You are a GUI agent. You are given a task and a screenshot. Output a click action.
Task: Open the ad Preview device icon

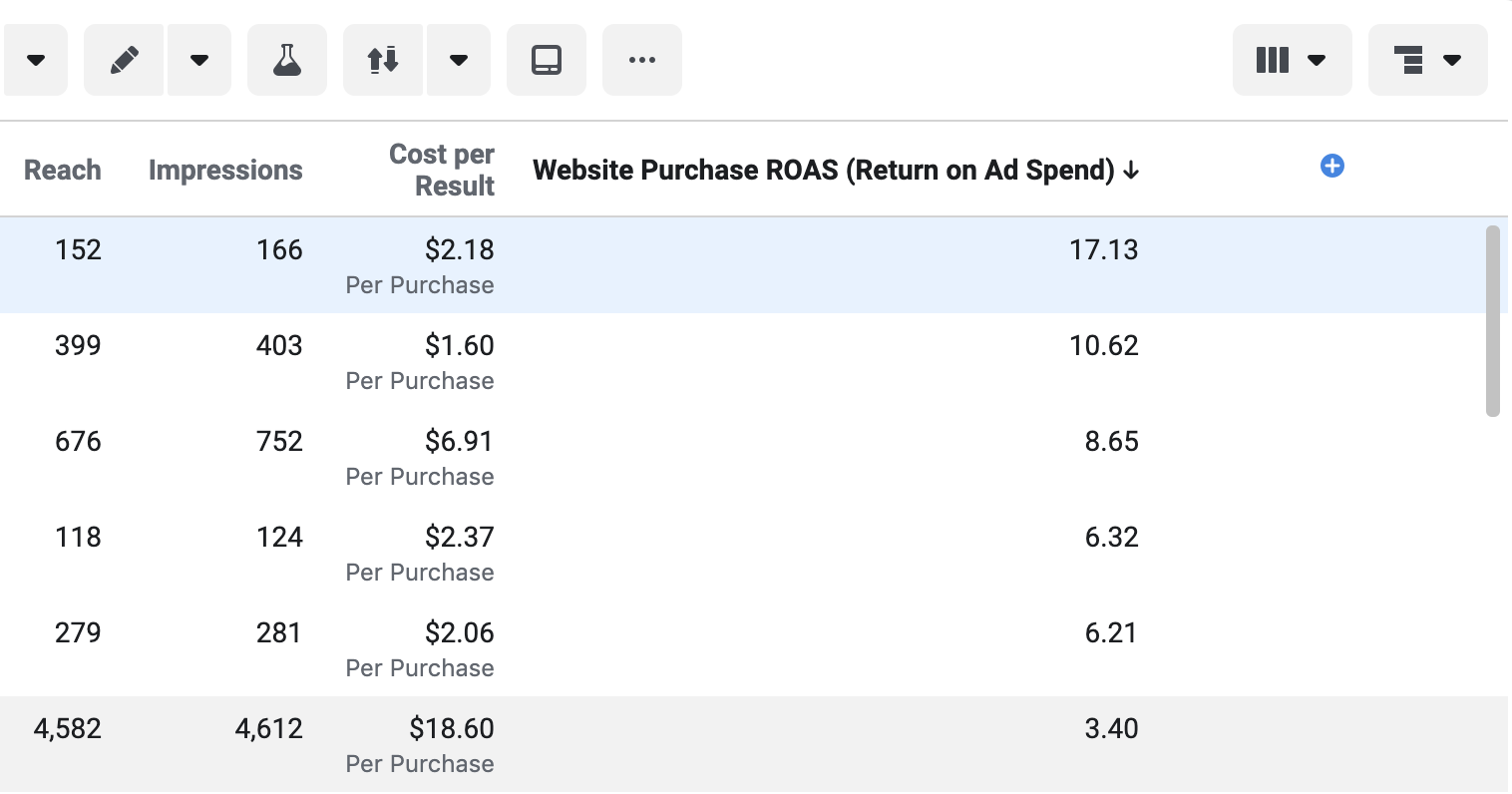pyautogui.click(x=547, y=60)
